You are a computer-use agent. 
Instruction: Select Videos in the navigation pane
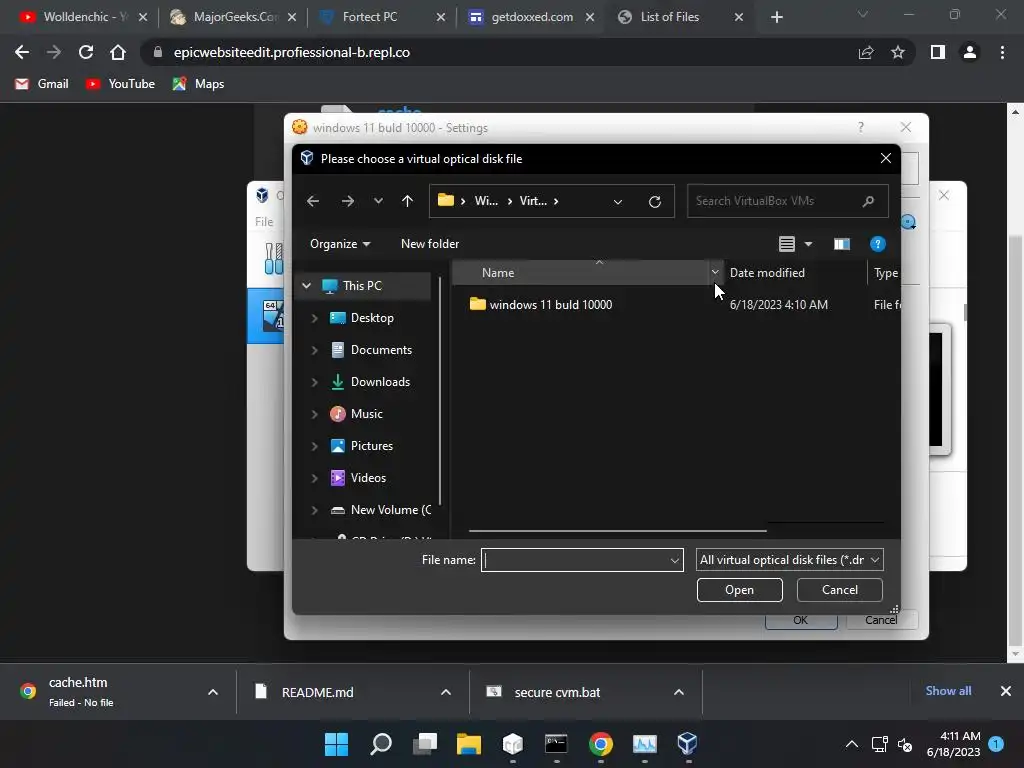[x=368, y=478]
